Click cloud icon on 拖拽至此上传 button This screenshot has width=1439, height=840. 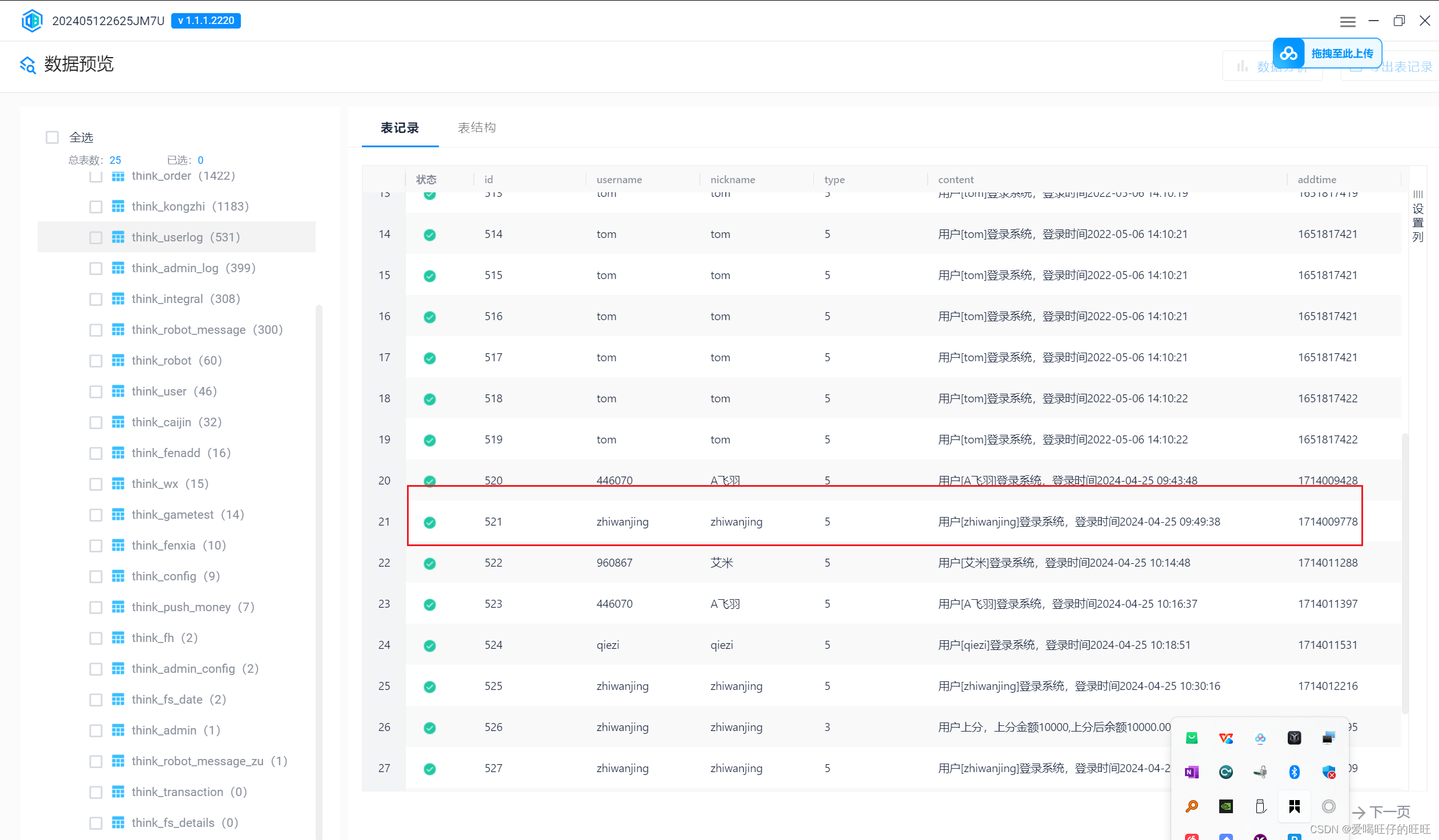click(x=1289, y=54)
